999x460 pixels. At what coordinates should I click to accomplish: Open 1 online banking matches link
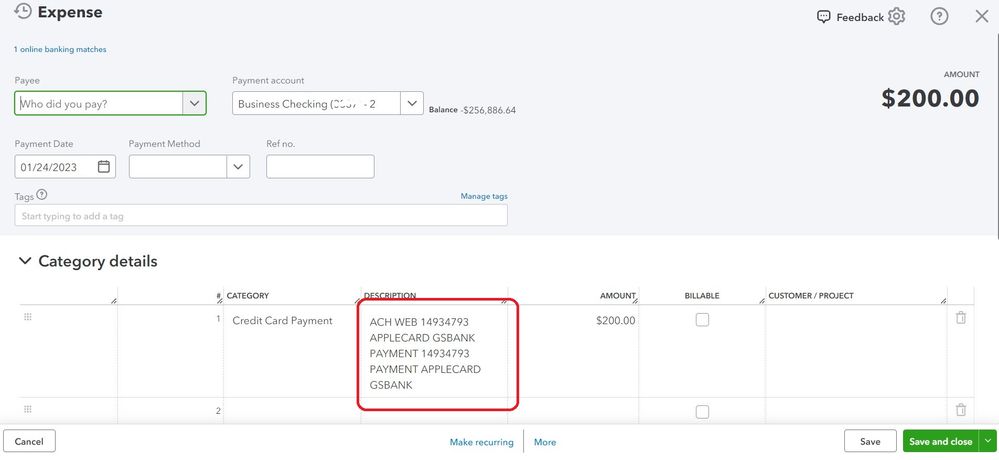coord(60,49)
